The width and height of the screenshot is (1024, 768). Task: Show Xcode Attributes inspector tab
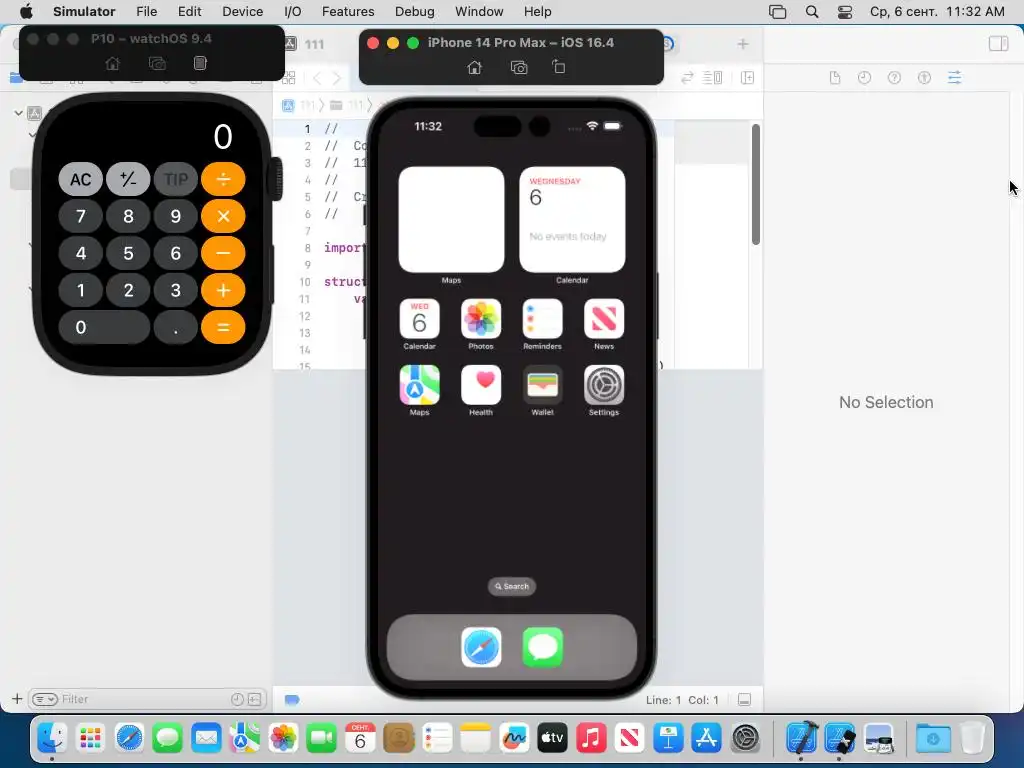(954, 78)
